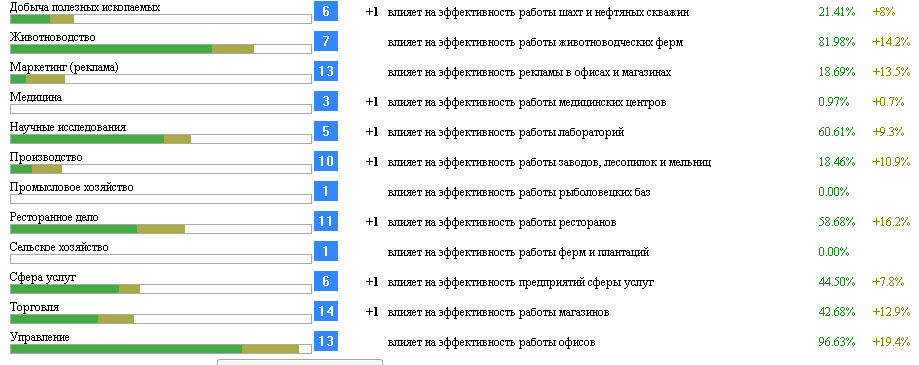Click the Маркетинг (реклама) progress bar
The height and width of the screenshot is (365, 919).
click(x=161, y=79)
